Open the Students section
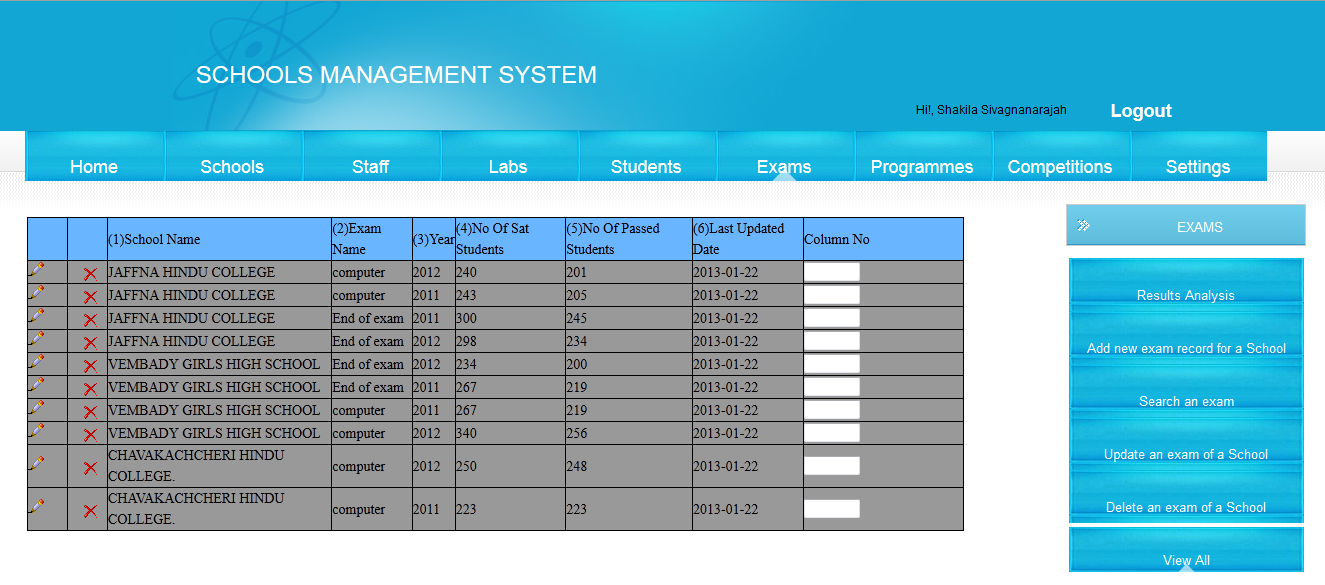Viewport: 1325px width, 585px height. tap(645, 166)
